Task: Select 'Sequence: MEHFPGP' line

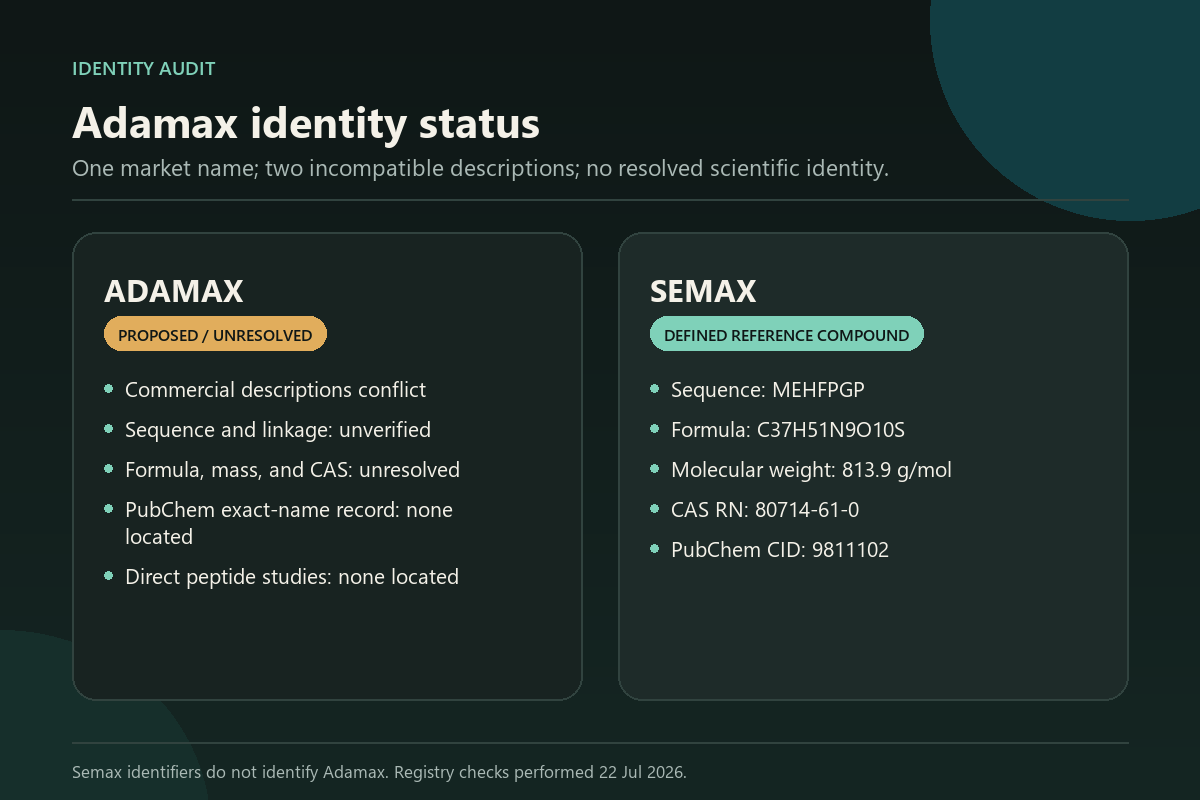Action: 768,390
